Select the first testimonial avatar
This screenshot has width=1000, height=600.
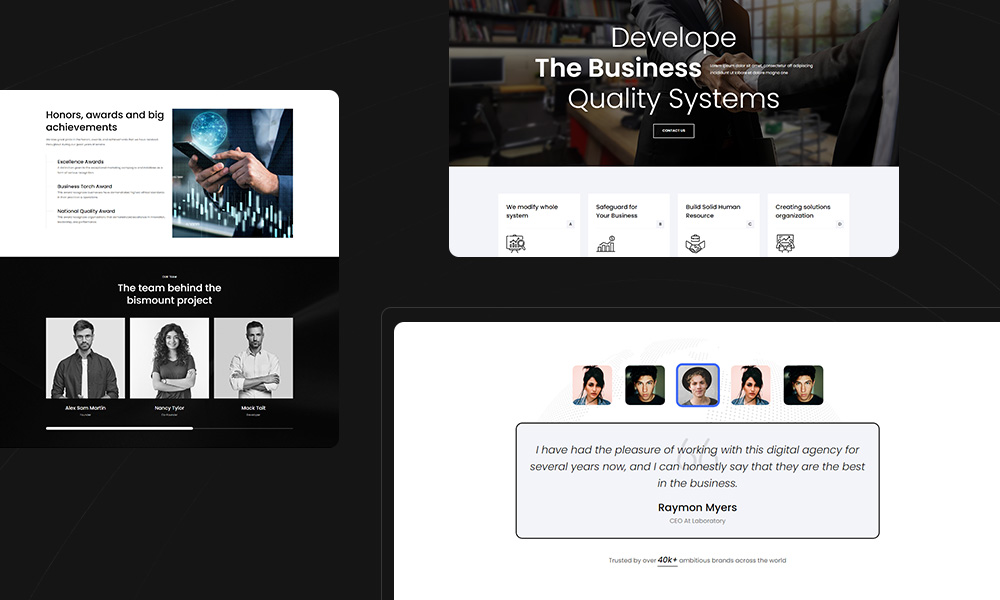592,385
